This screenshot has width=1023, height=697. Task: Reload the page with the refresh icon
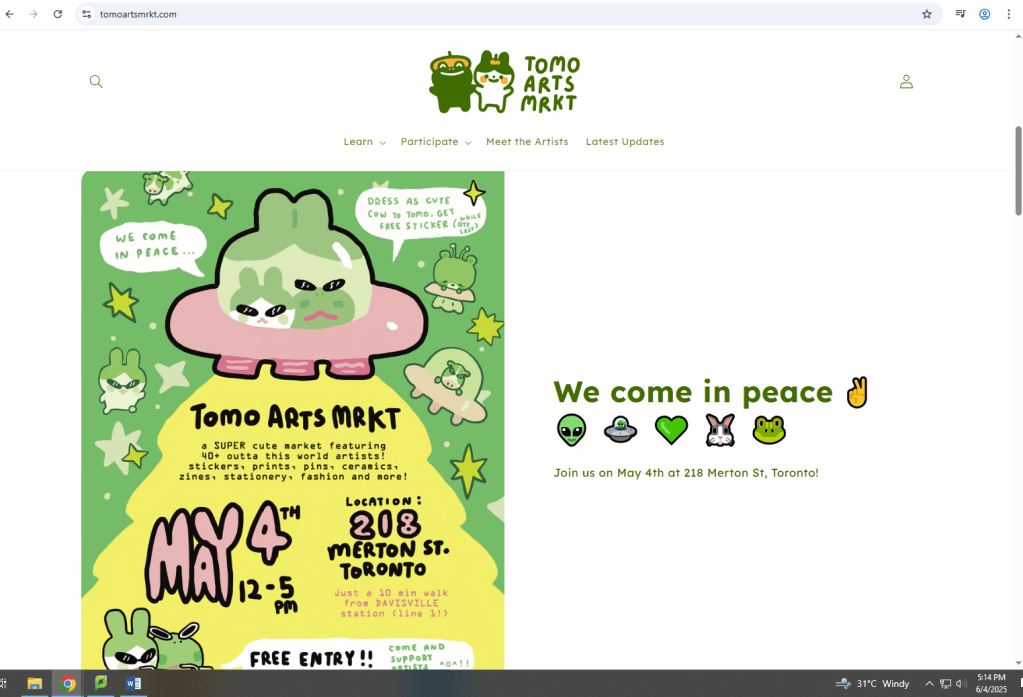[x=58, y=14]
